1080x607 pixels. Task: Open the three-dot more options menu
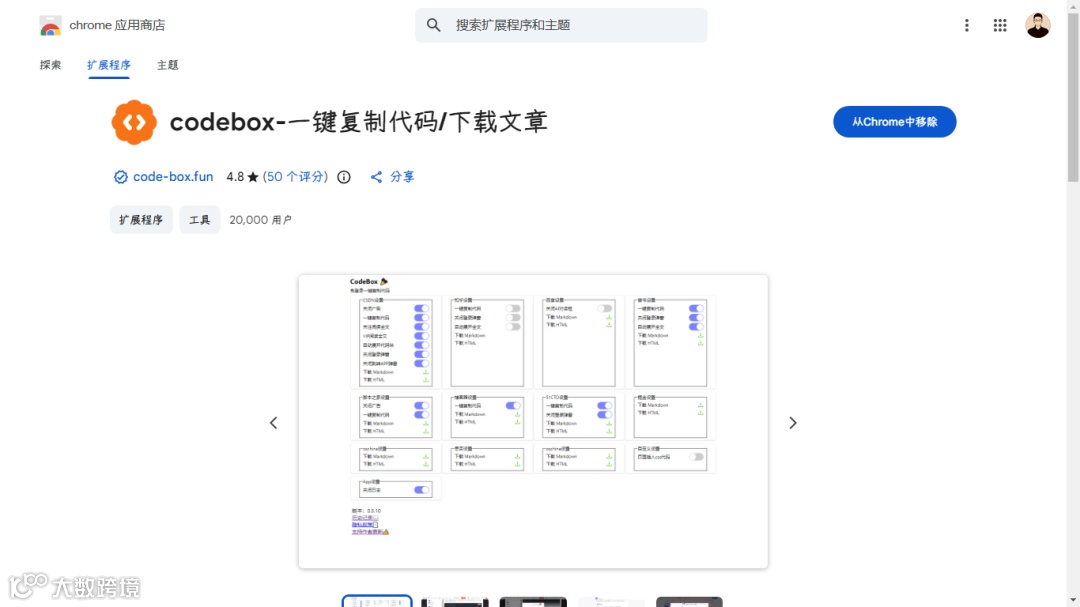(x=966, y=25)
